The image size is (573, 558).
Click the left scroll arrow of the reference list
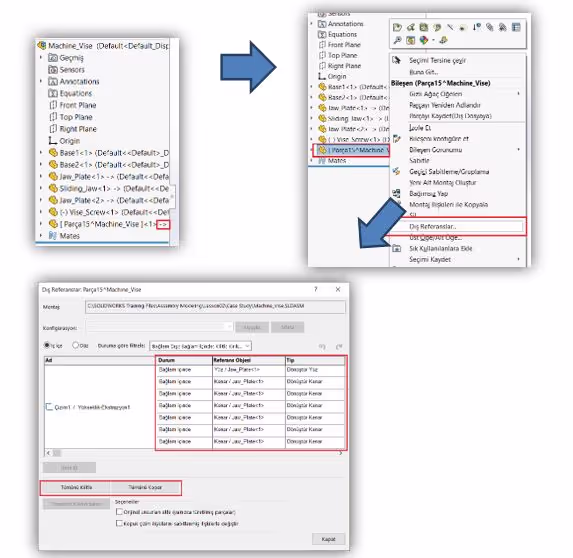pos(48,453)
